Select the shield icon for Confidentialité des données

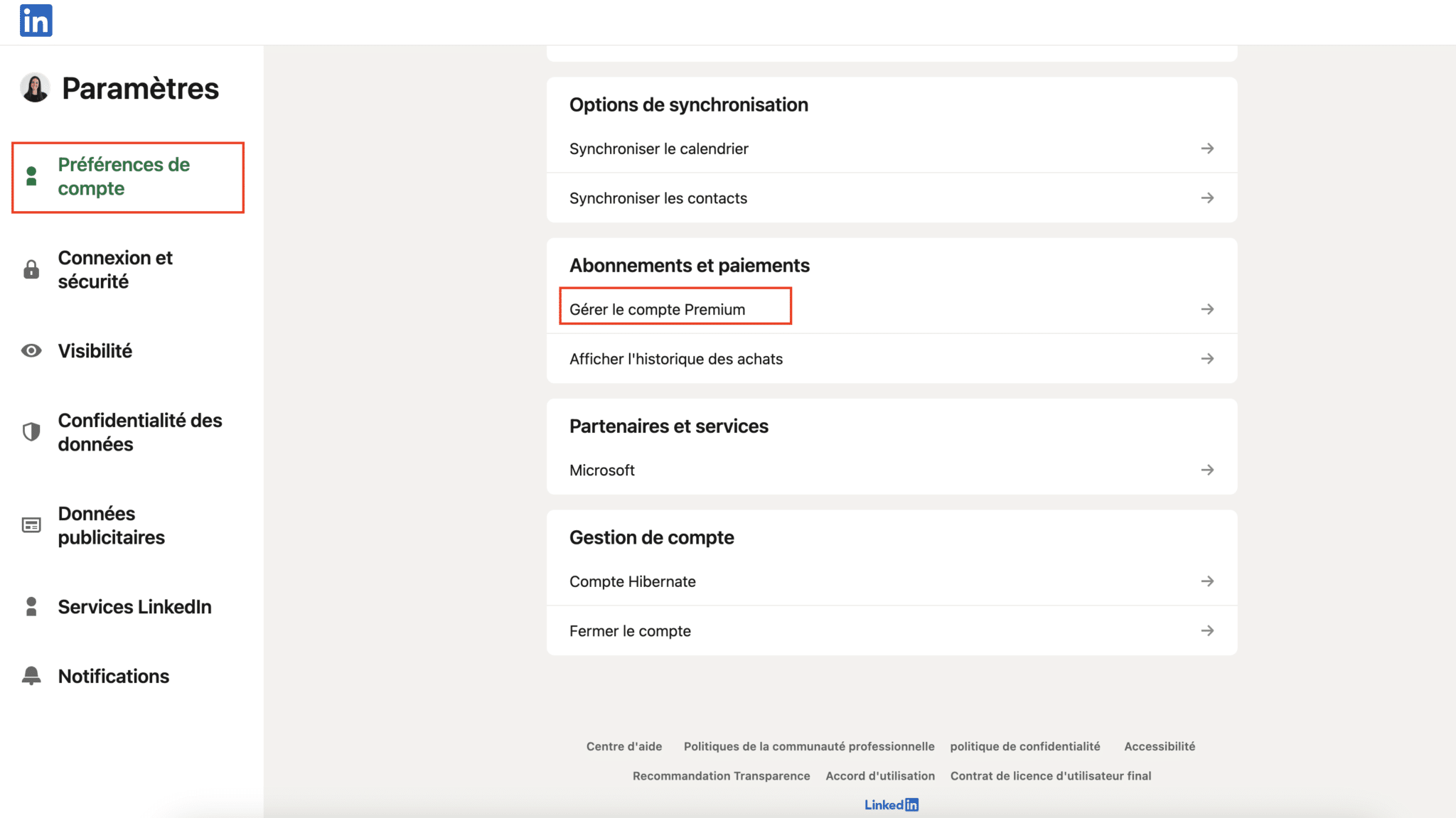[31, 431]
